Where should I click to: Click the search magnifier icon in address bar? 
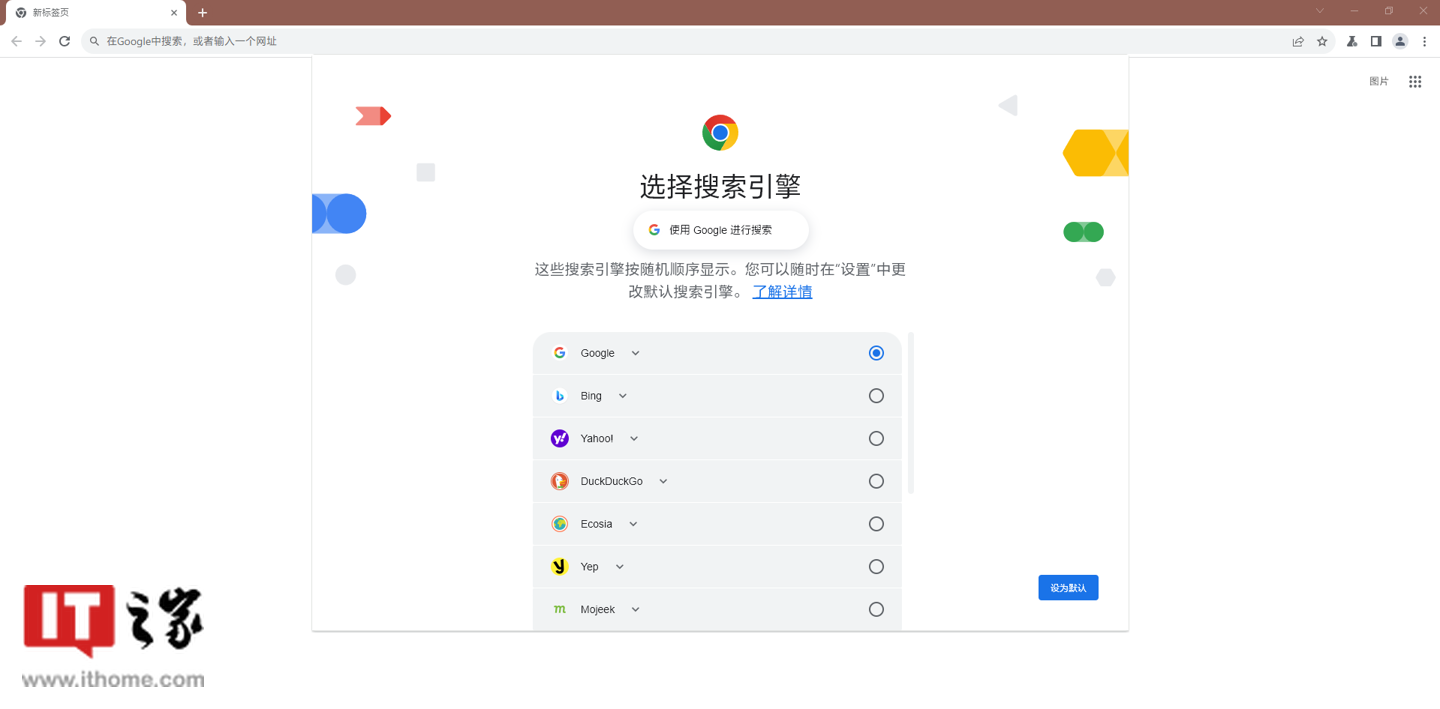tap(95, 41)
